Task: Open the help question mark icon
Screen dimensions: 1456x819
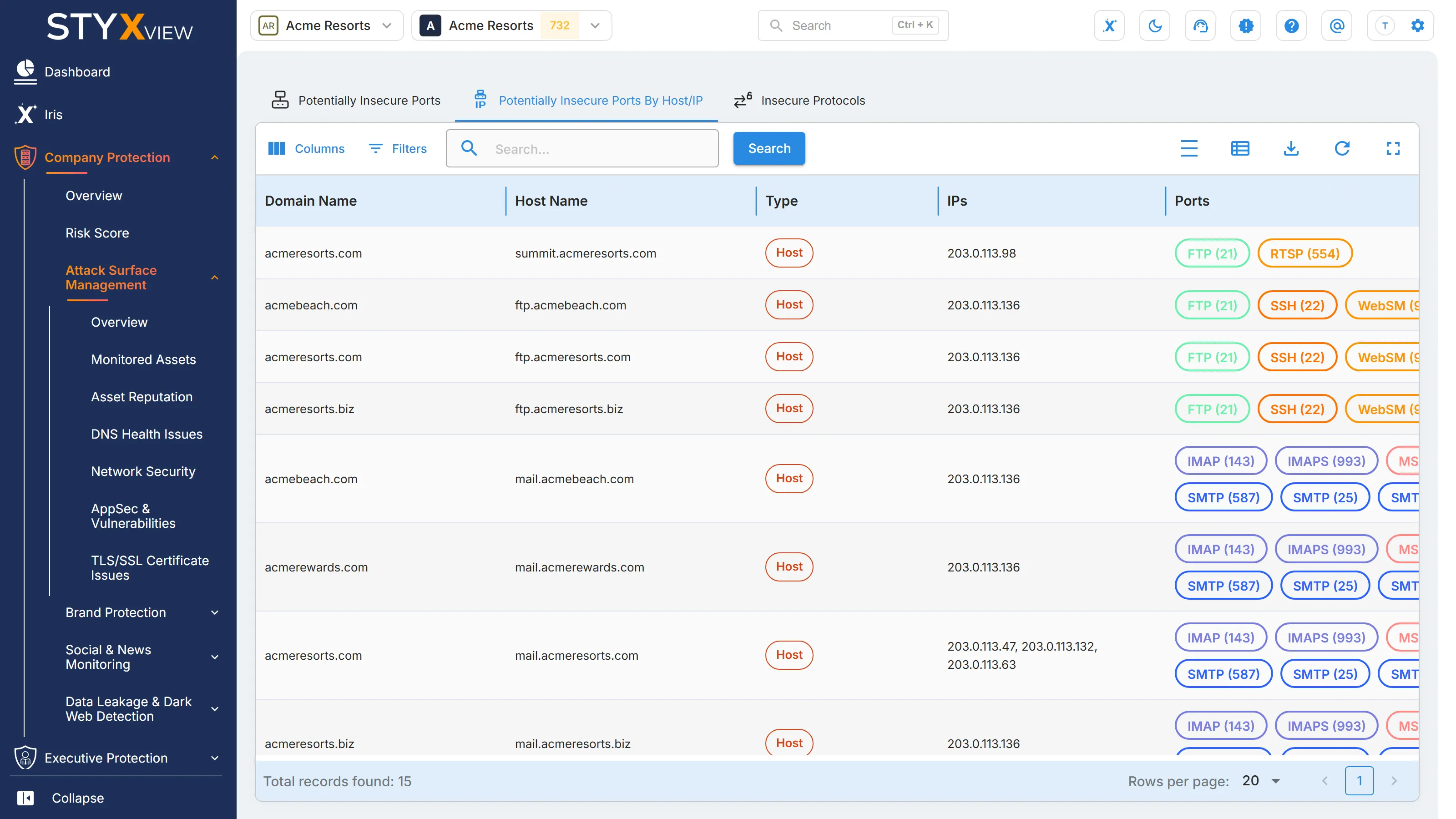Action: coord(1292,25)
